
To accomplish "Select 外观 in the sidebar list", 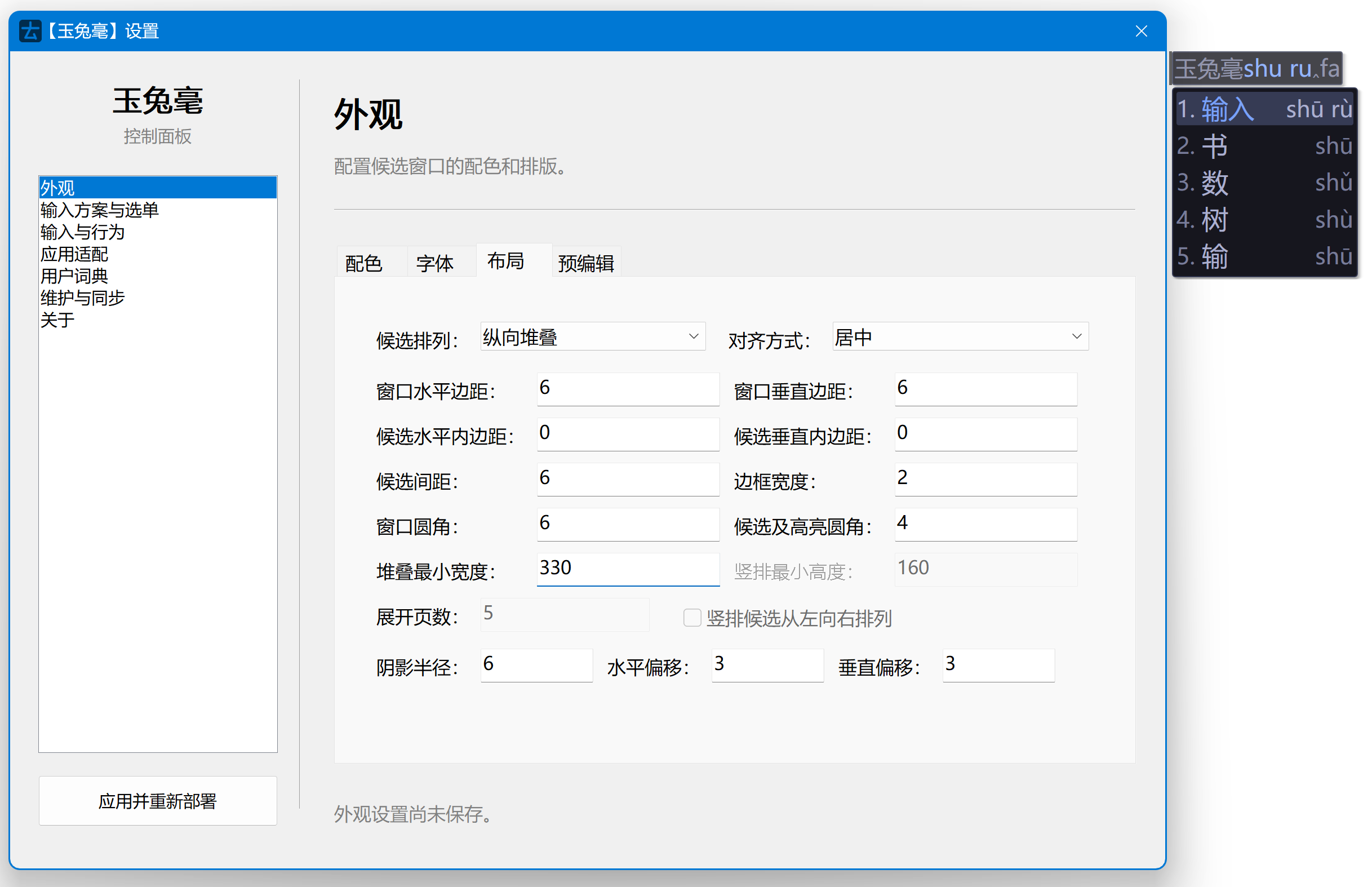I will click(x=157, y=188).
